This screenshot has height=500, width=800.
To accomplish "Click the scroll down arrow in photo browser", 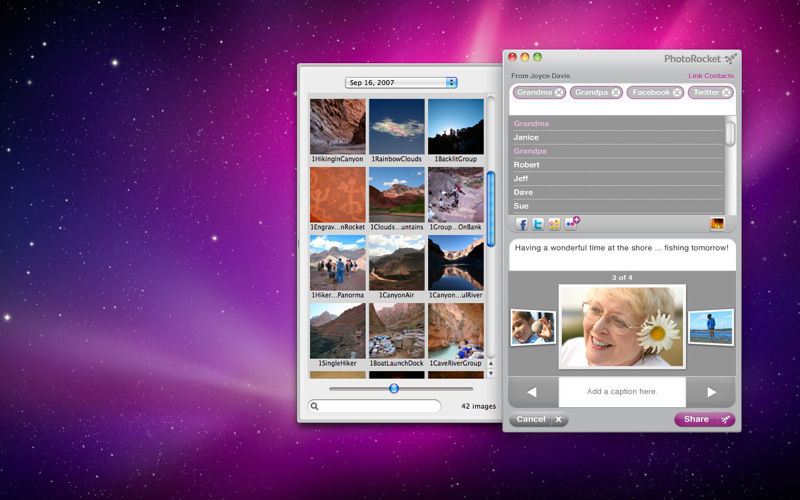I will [x=491, y=373].
